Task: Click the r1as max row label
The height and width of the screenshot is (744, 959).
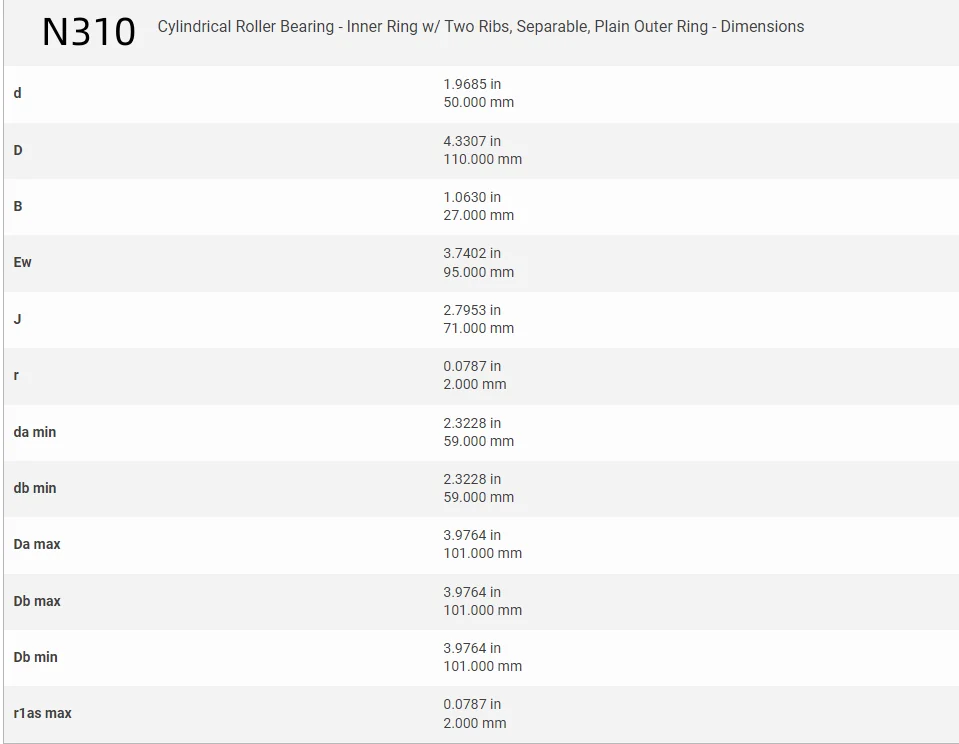Action: coord(43,713)
